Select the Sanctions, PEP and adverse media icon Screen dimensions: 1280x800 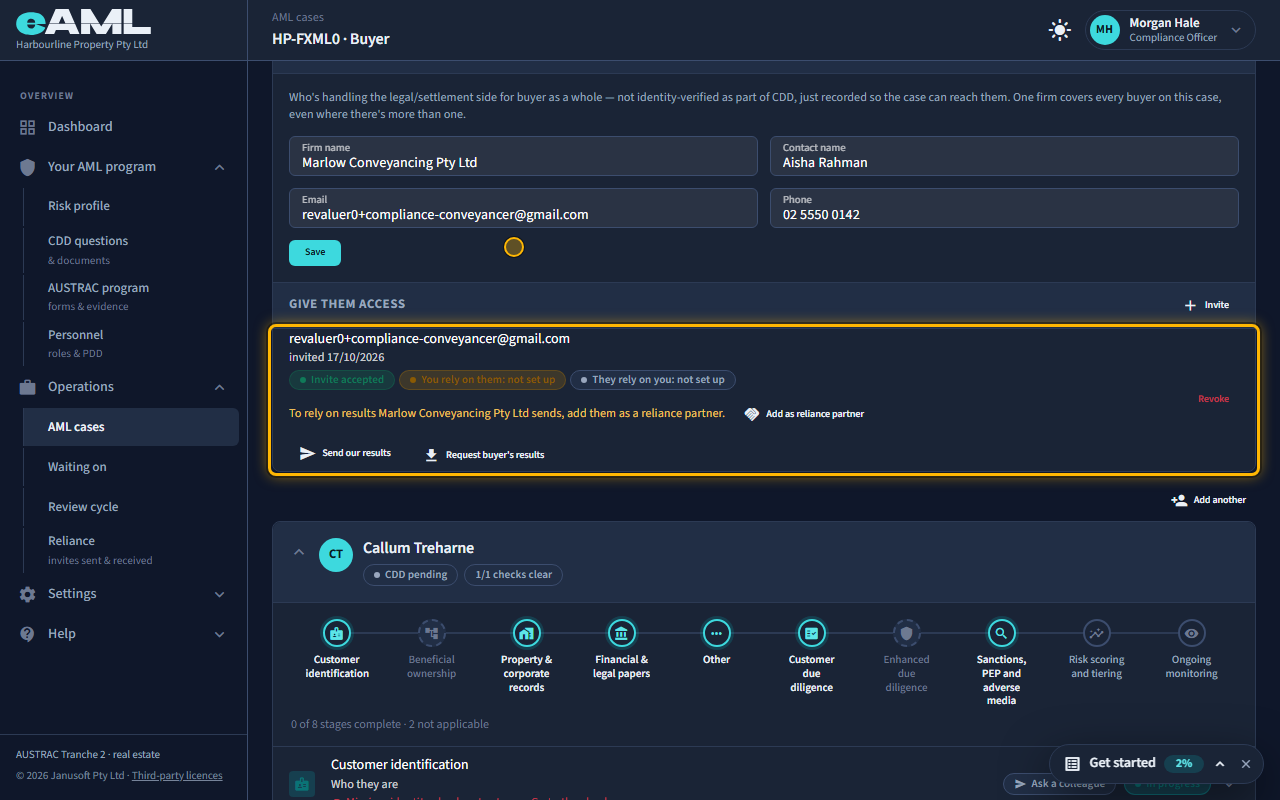coord(1001,633)
